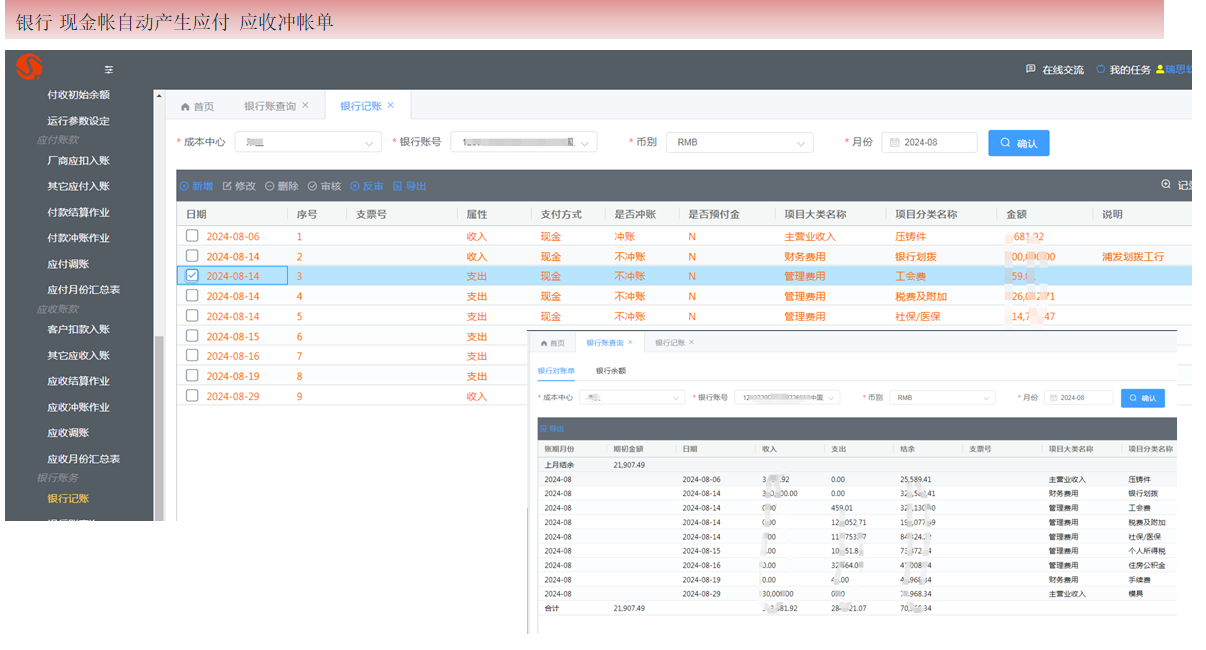The width and height of the screenshot is (1206, 650).
Task: Open 客户扣款入账 in the sidebar
Action: (x=78, y=329)
